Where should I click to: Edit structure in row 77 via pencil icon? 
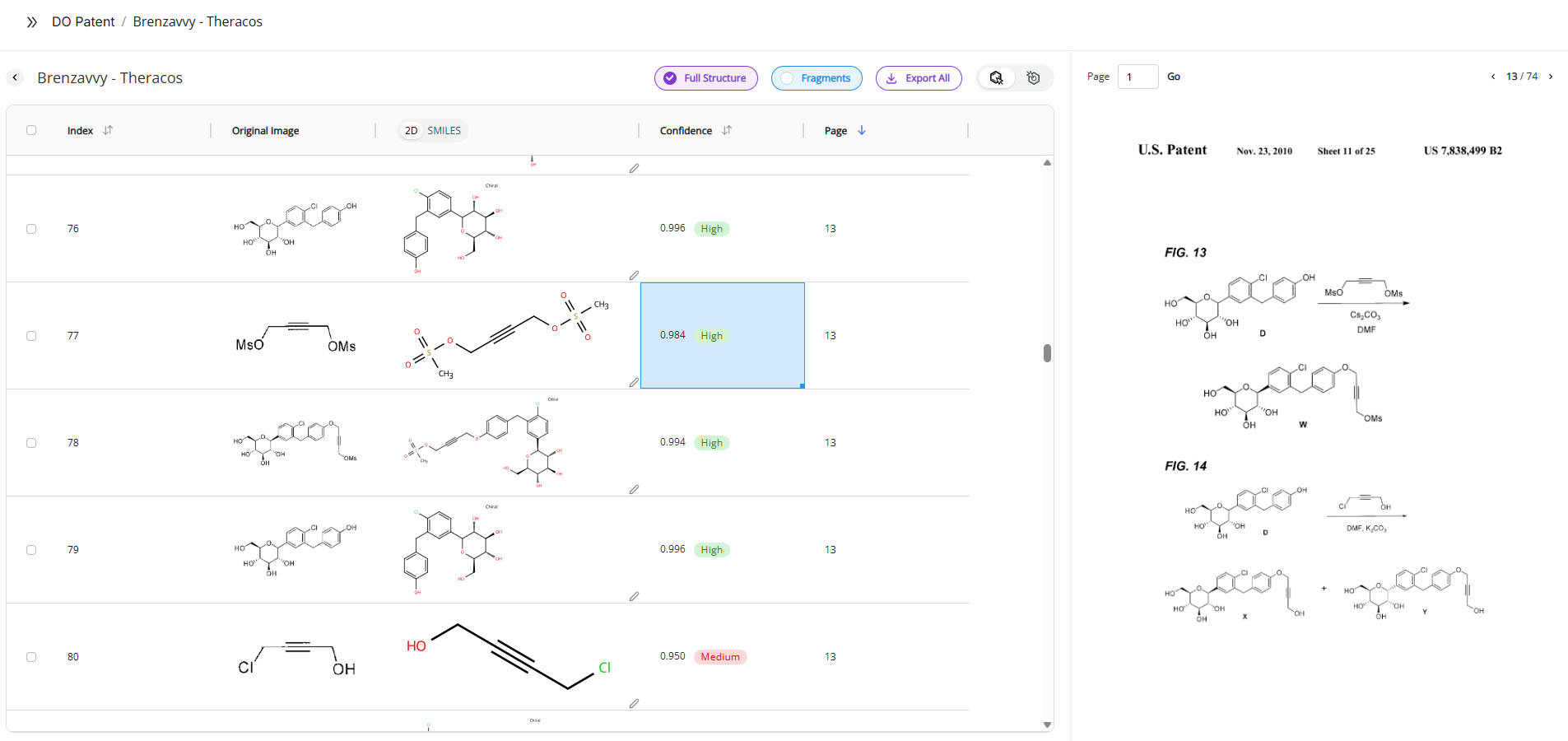(634, 383)
